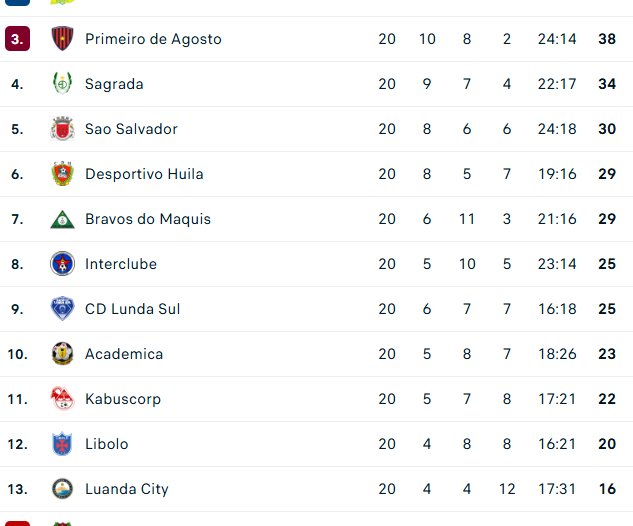The width and height of the screenshot is (633, 526).
Task: Open the Sao Salvador club crest
Action: click(x=63, y=129)
